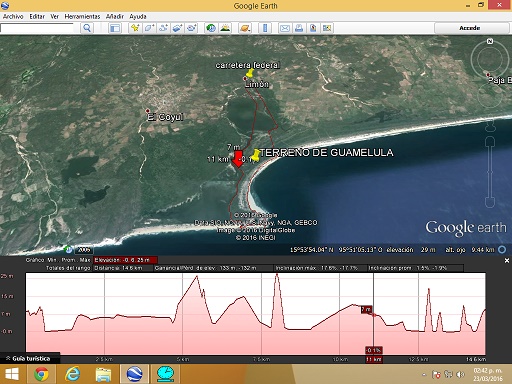Open the planet selector dropdown
The image size is (512, 384).
(x=245, y=28)
